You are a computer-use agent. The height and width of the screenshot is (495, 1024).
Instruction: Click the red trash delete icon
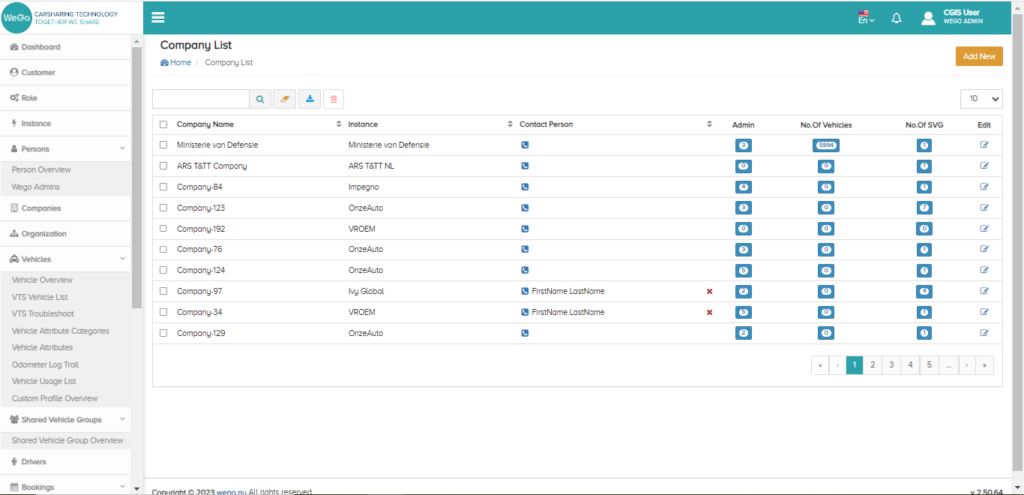[334, 99]
